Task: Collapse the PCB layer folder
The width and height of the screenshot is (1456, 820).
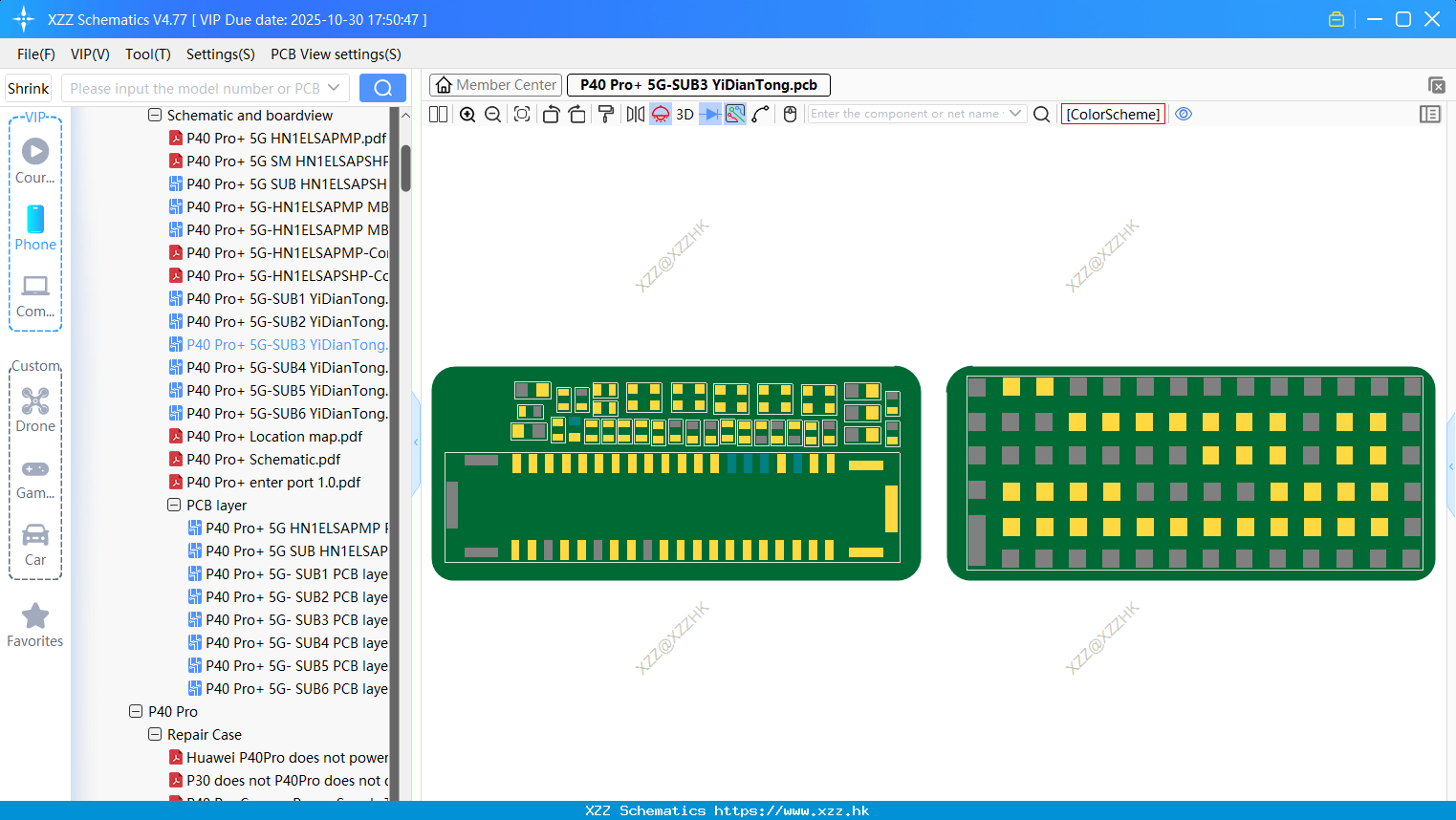Action: (174, 505)
